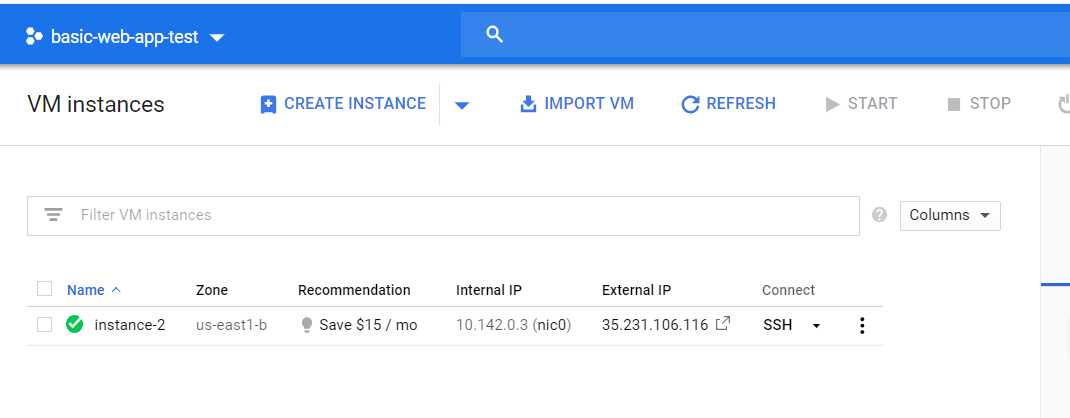Open the Columns dropdown
1070x418 pixels.
coord(950,215)
